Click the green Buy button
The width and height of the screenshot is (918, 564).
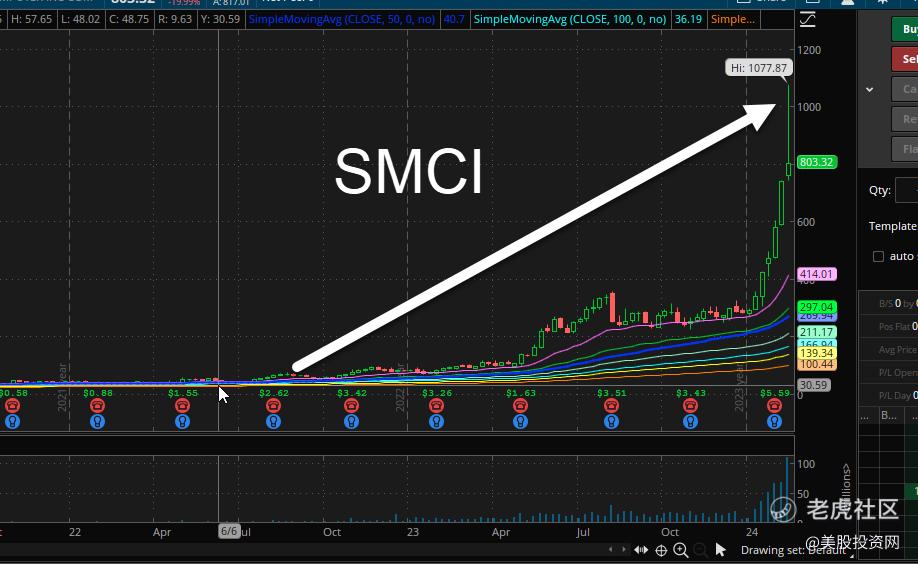click(905, 29)
